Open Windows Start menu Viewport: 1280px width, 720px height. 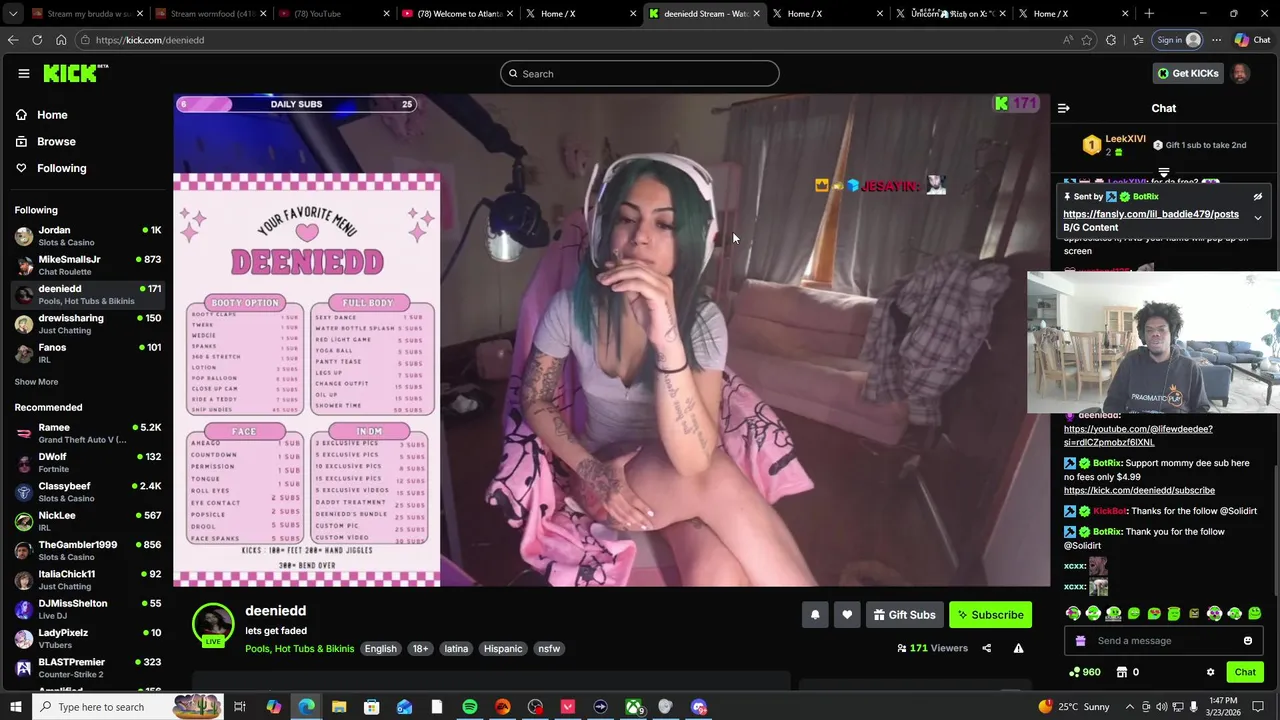coord(15,707)
